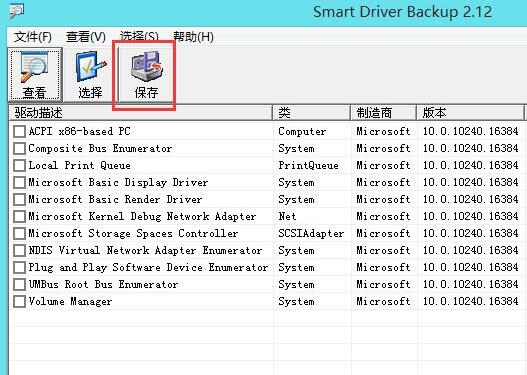Viewport: 527px width, 375px height.
Task: Click the 选择 toolbar icon
Action: [x=90, y=74]
